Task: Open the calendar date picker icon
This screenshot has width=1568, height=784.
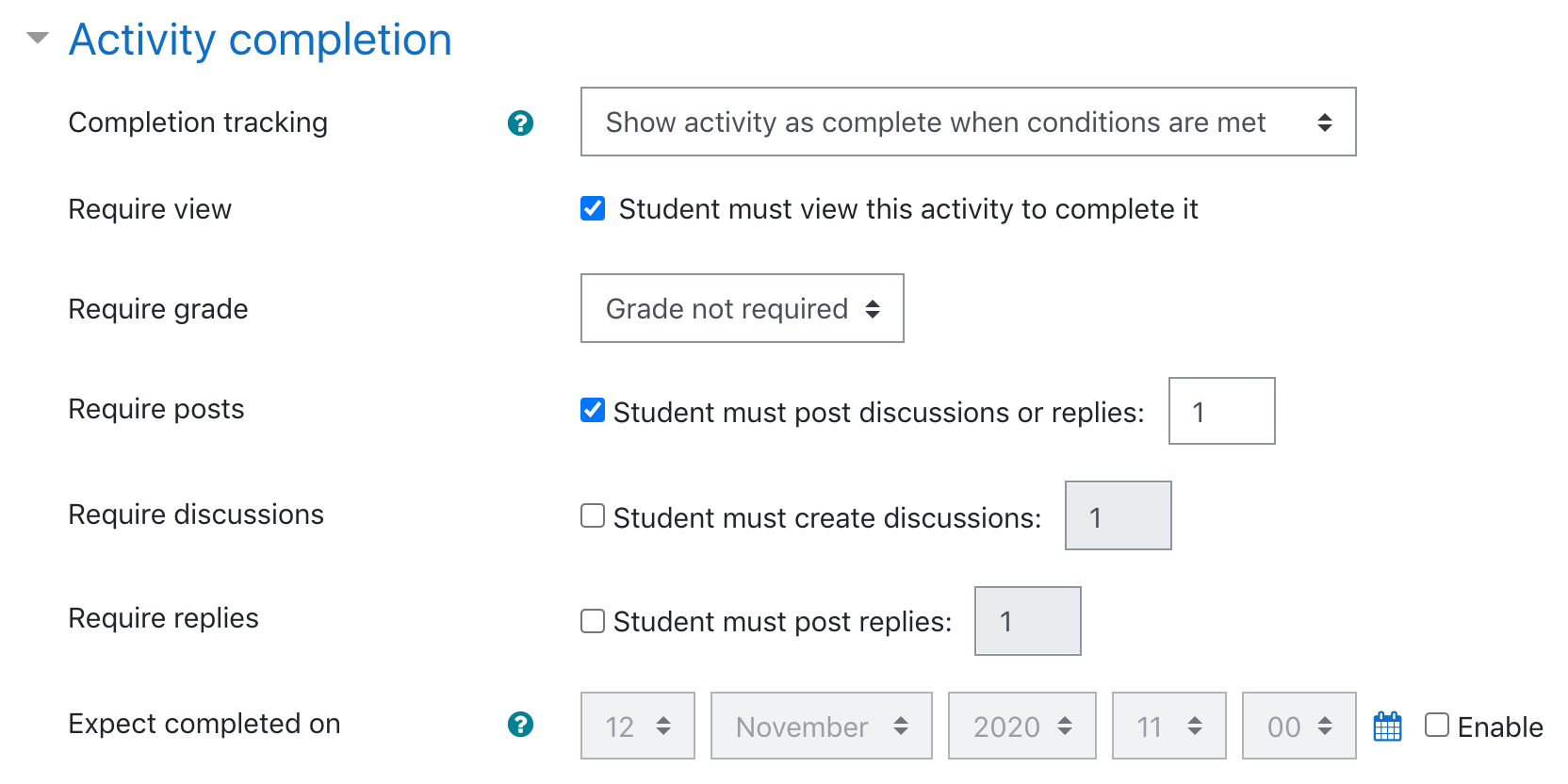Action: pyautogui.click(x=1388, y=726)
